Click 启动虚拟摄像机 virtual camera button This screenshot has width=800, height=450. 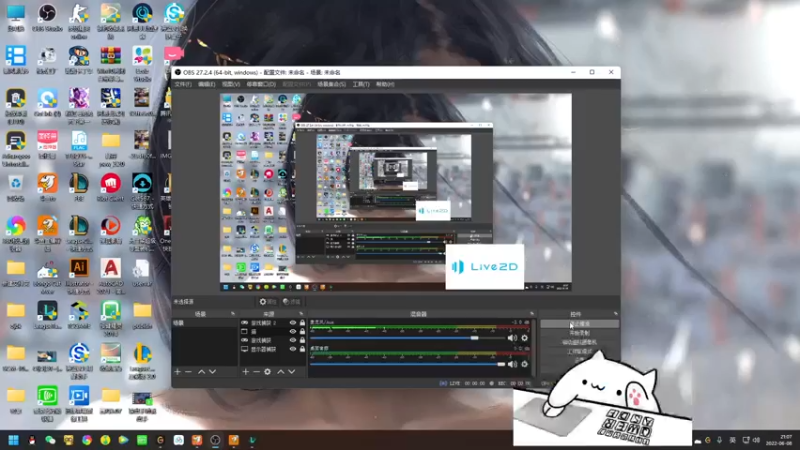(x=580, y=342)
